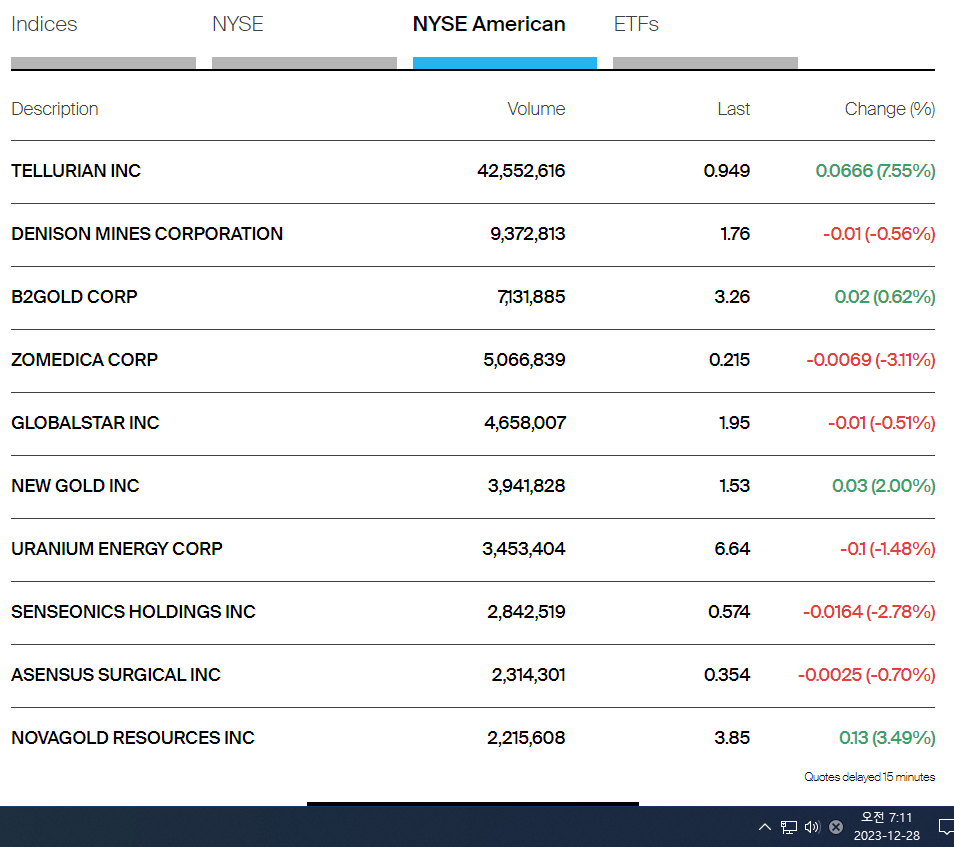This screenshot has height=847, width=954.
Task: Click the Description column header
Action: point(55,109)
